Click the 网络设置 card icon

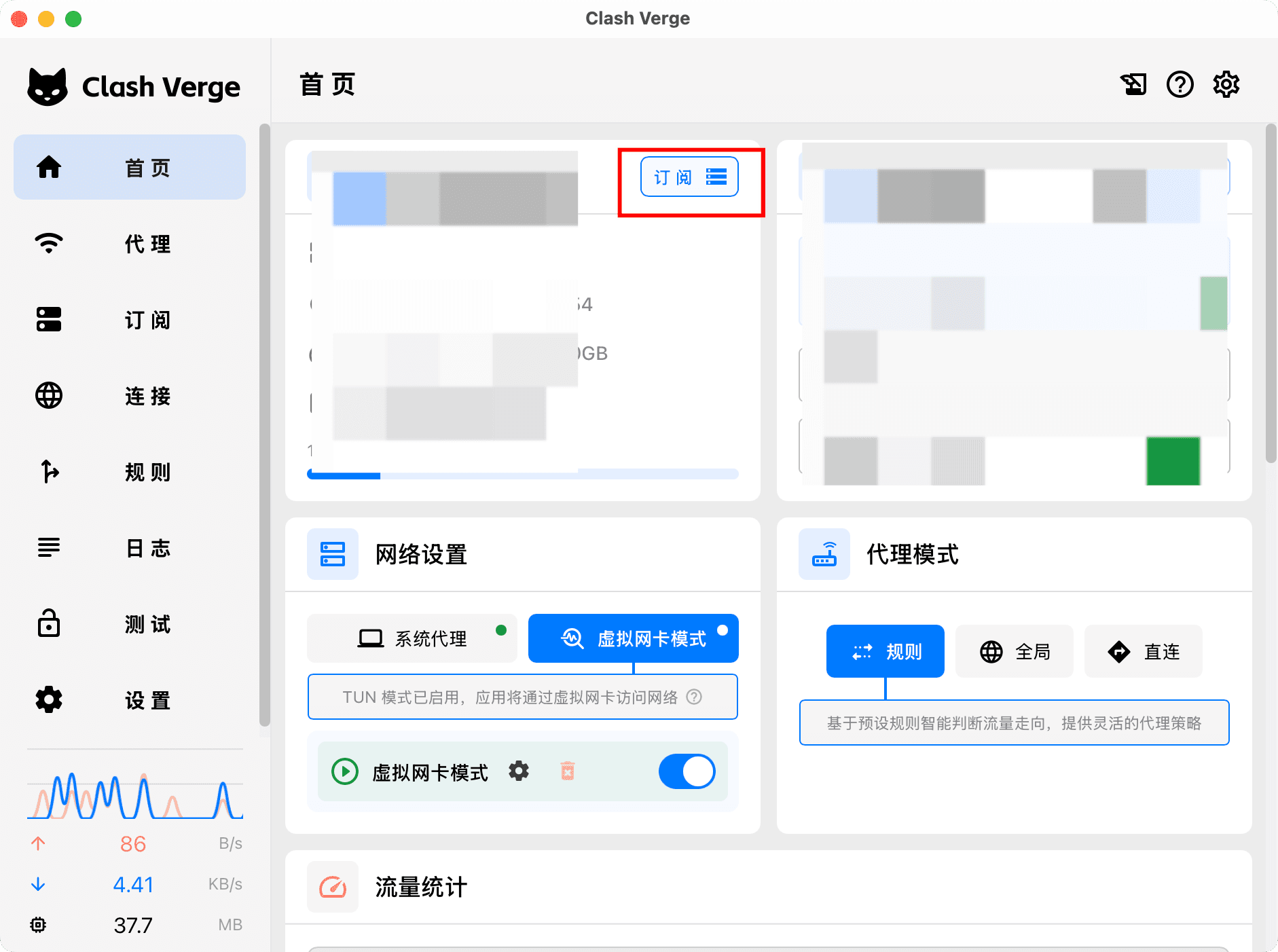[333, 554]
